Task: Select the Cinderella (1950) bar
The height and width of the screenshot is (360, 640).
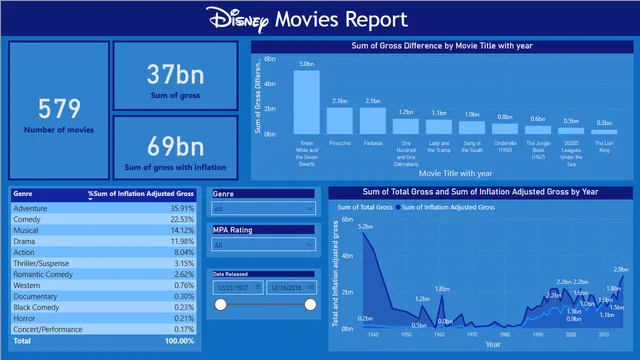Action: (505, 129)
